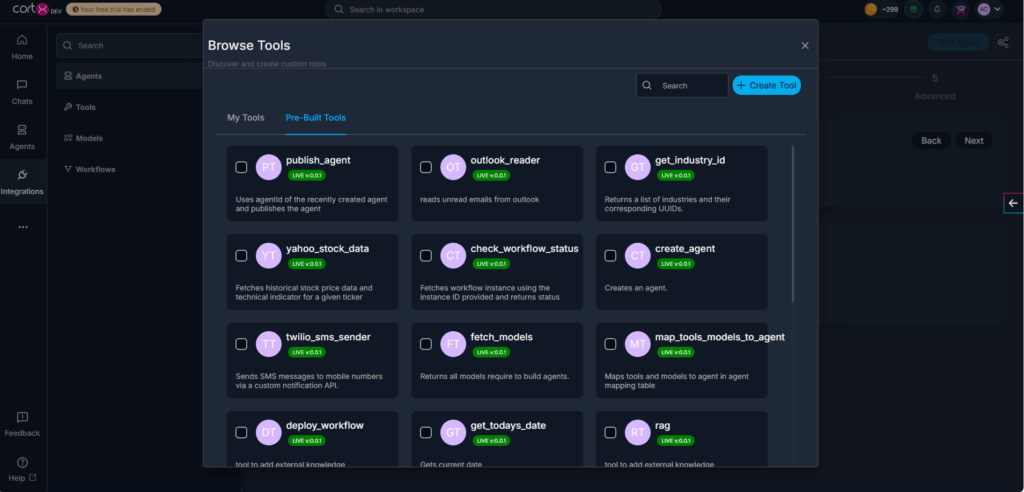Check the publish_agent tool checkbox
This screenshot has width=1024, height=492.
pyautogui.click(x=241, y=167)
